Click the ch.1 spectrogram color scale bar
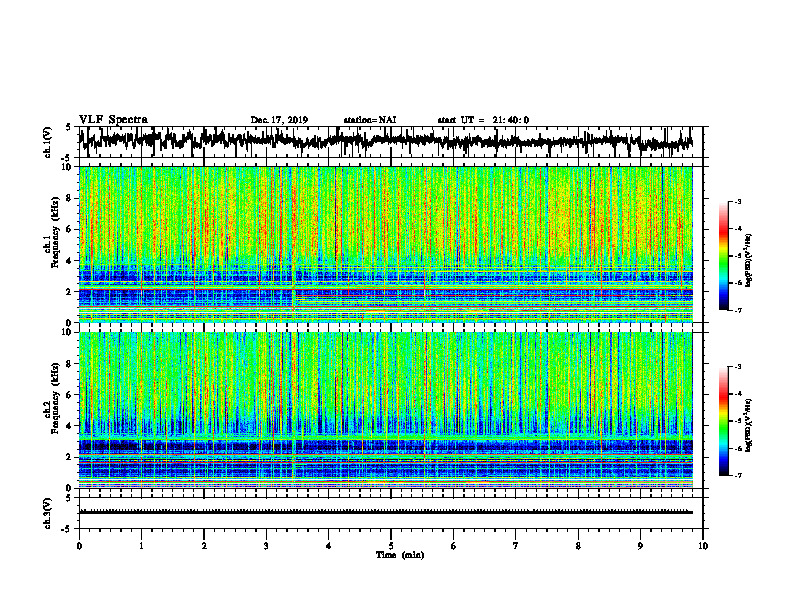 (724, 256)
